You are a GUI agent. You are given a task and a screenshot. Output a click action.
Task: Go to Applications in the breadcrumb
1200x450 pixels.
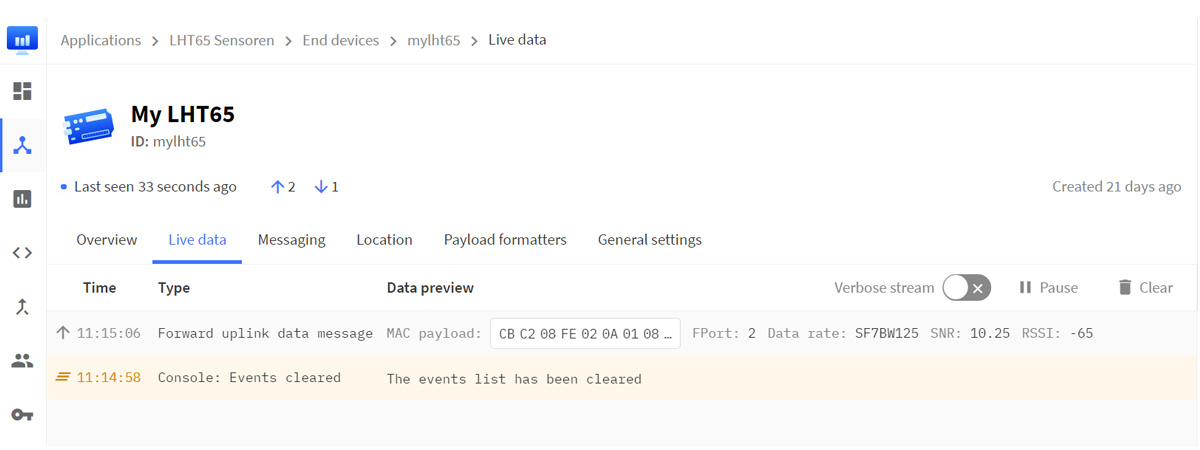tap(101, 40)
